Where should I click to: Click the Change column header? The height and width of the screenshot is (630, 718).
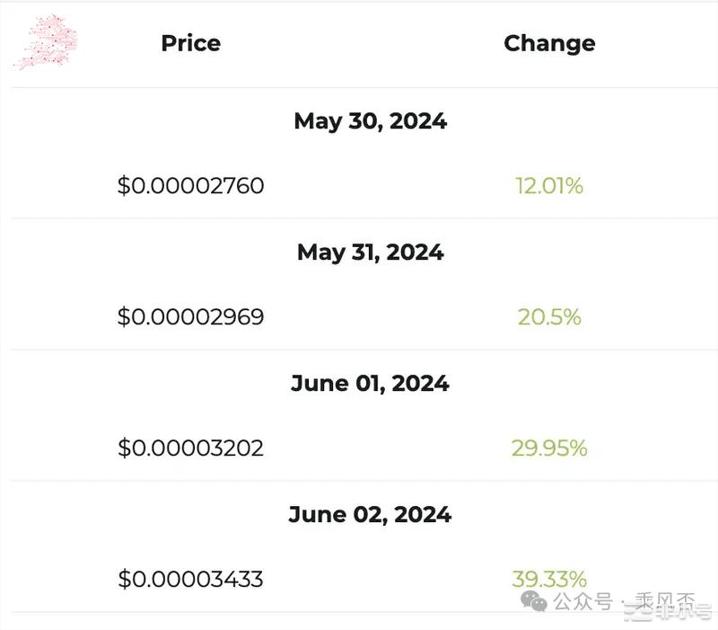549,44
